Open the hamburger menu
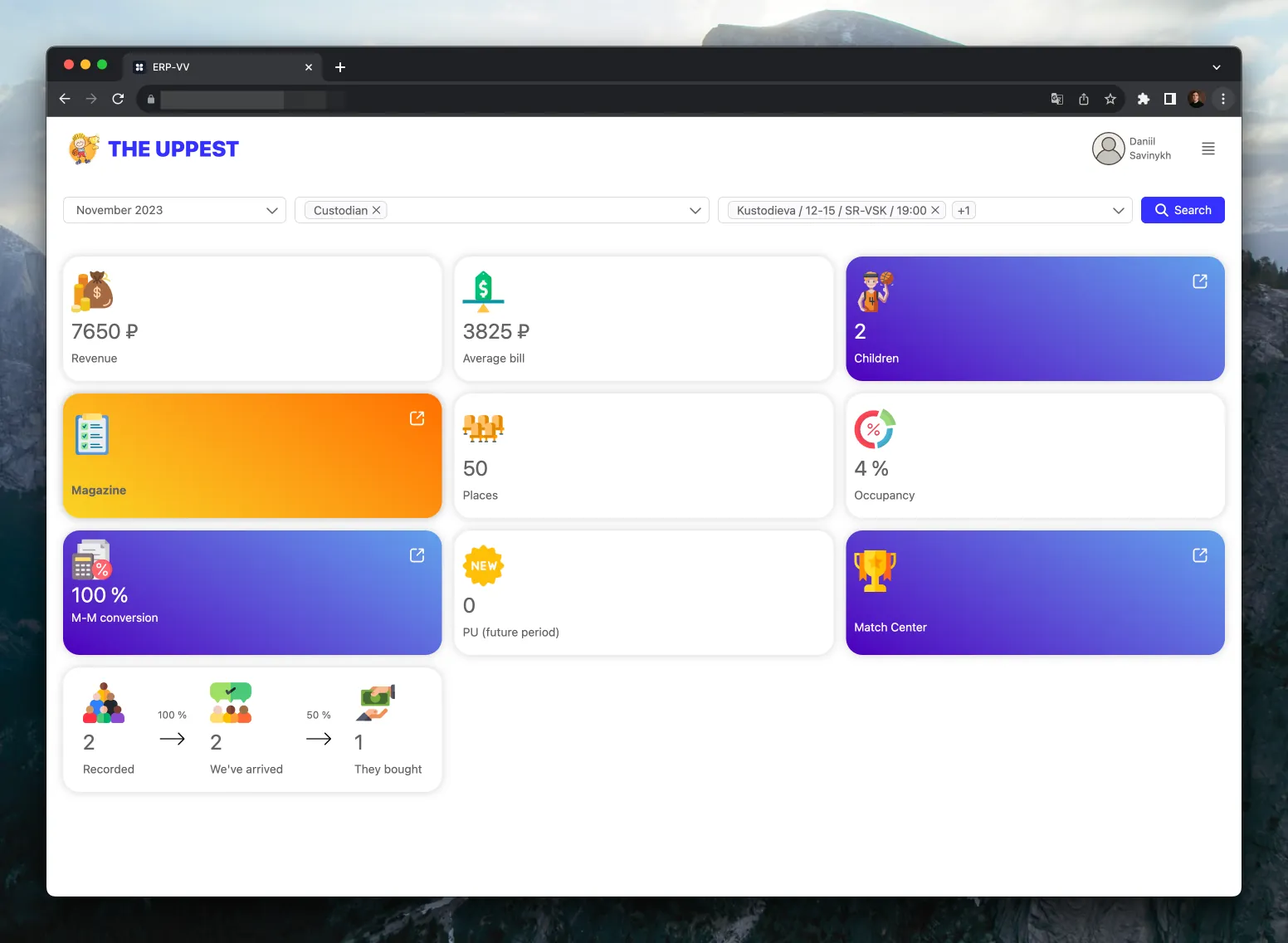Image resolution: width=1288 pixels, height=943 pixels. (x=1207, y=149)
